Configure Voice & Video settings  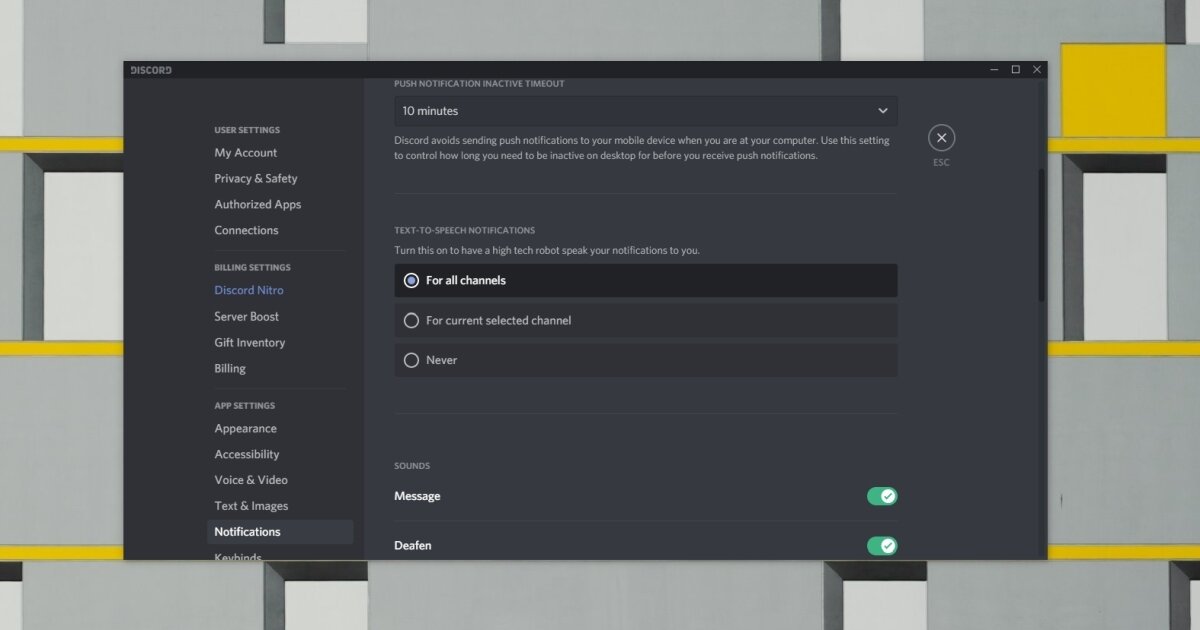[249, 480]
